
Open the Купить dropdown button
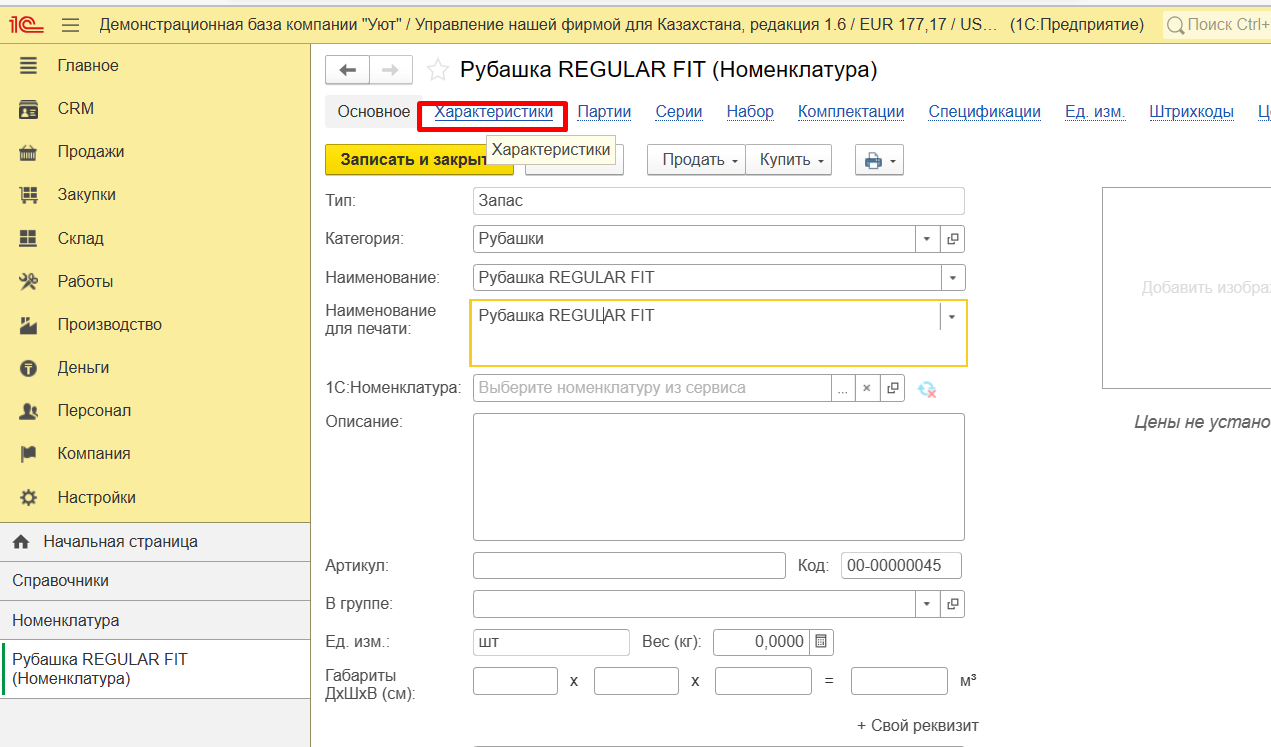coord(789,160)
